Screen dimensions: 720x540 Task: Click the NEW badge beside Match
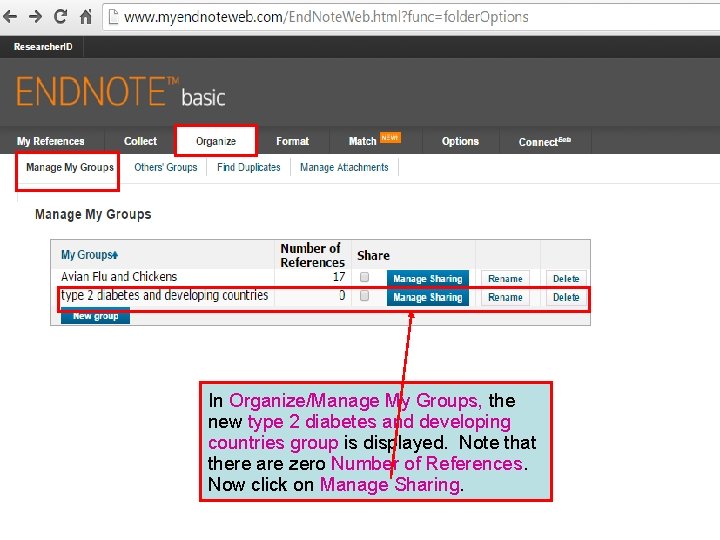click(x=390, y=138)
